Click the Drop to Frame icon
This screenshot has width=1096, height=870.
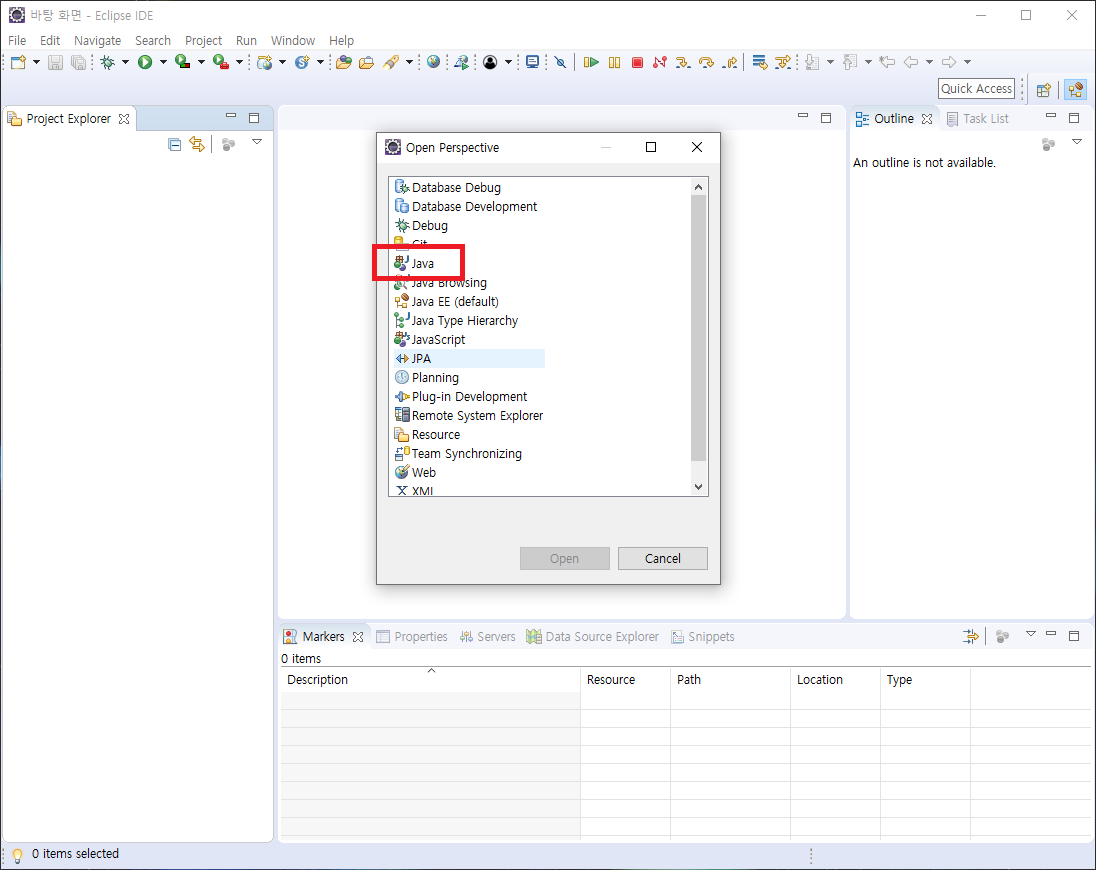pos(760,62)
